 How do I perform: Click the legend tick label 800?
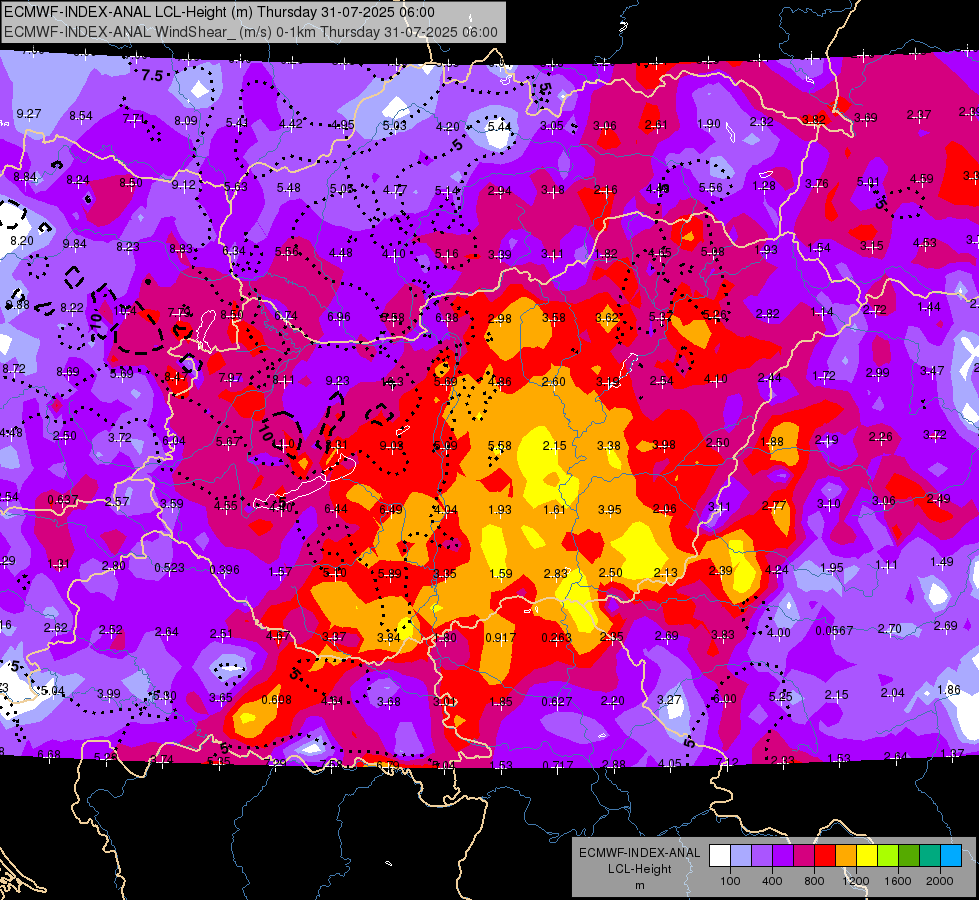814,881
